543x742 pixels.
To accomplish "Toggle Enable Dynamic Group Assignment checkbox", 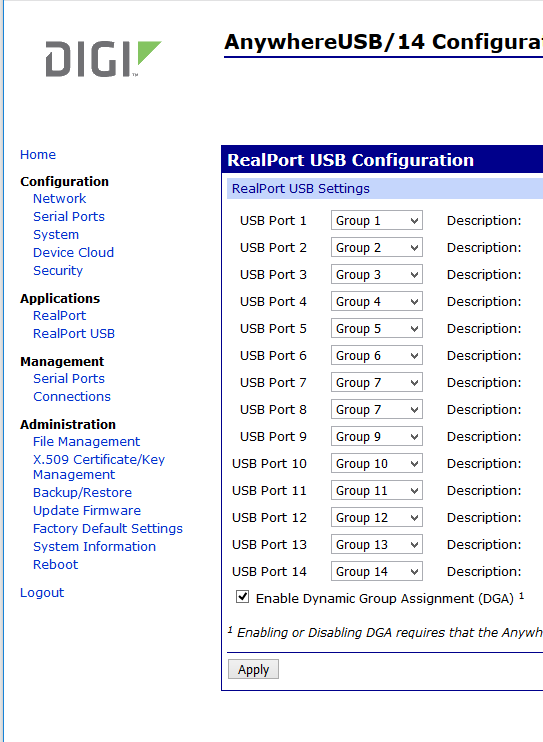I will [x=242, y=597].
